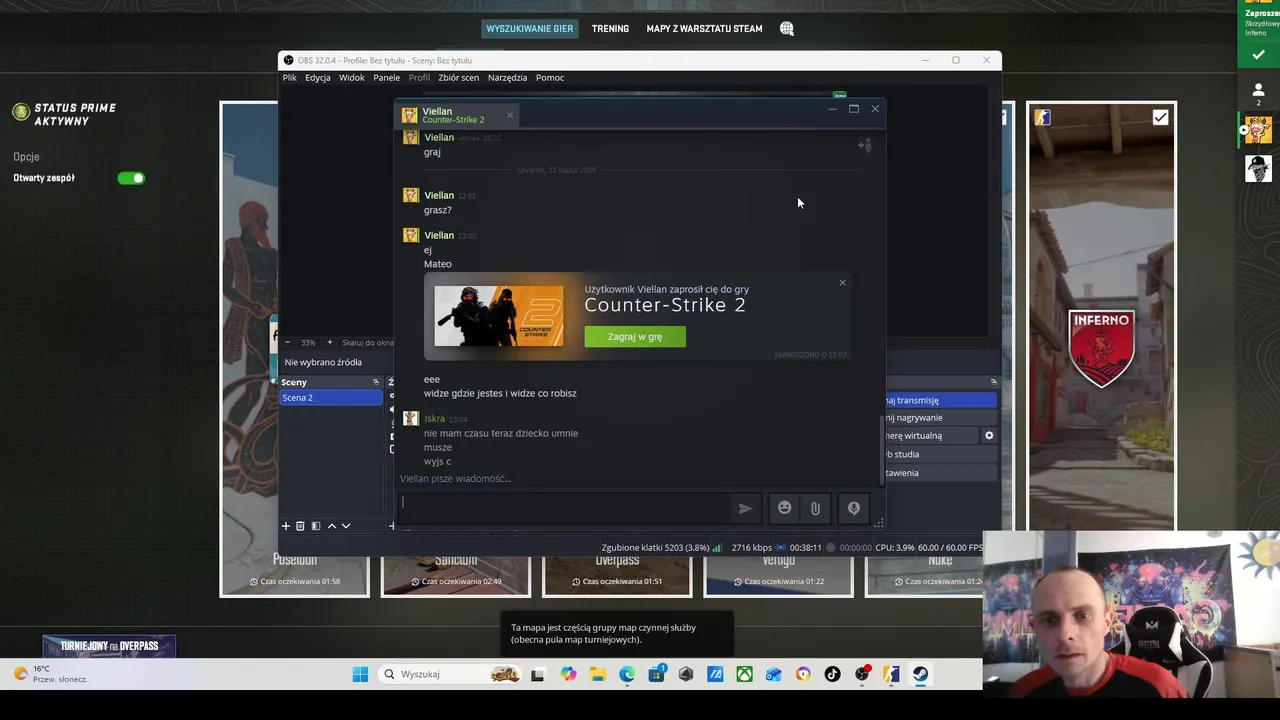This screenshot has height=720, width=1280.
Task: Click the Opcje label in CS2
Action: [x=26, y=157]
